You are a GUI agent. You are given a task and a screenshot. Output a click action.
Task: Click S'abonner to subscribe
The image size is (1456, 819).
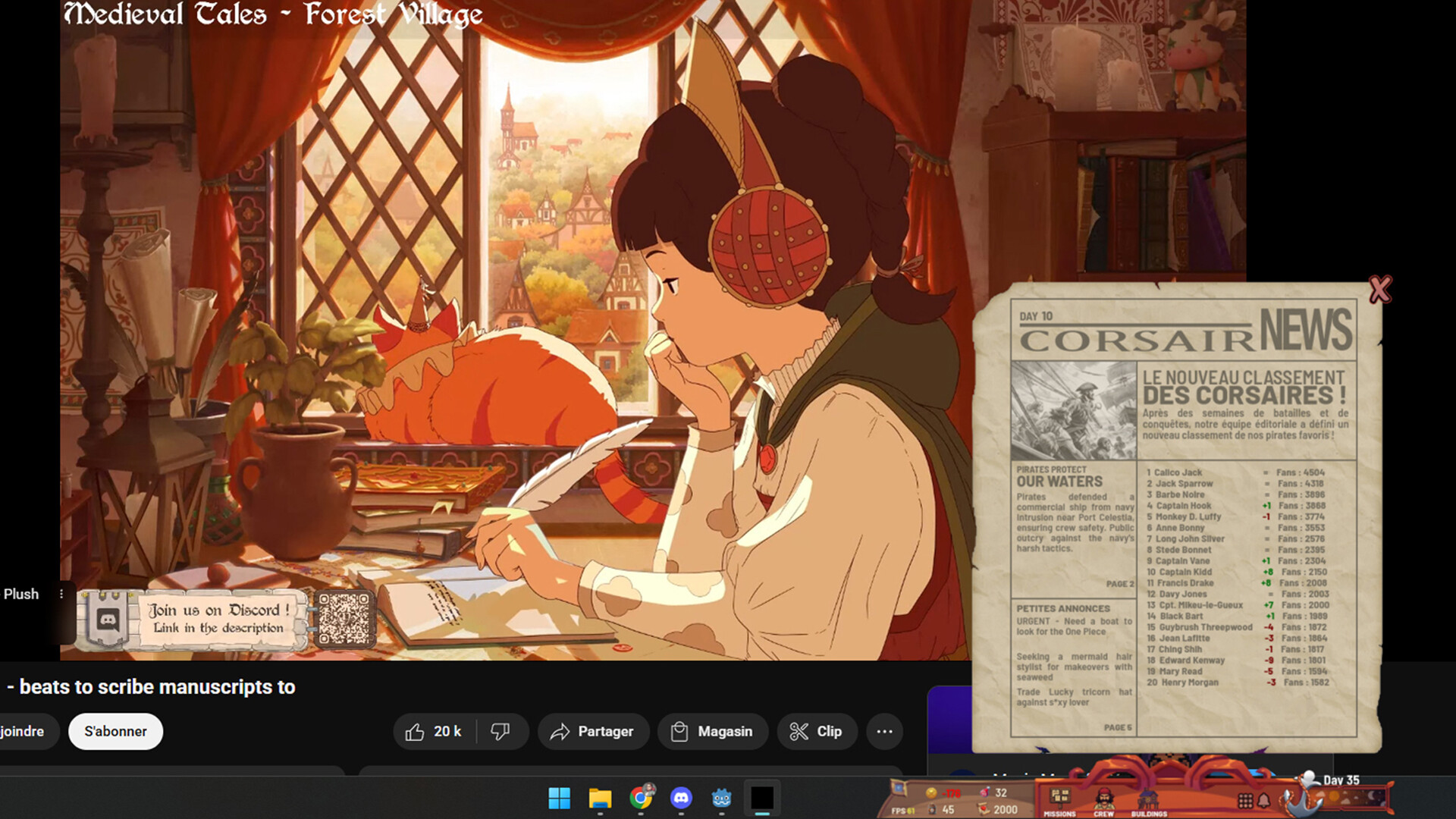(115, 731)
